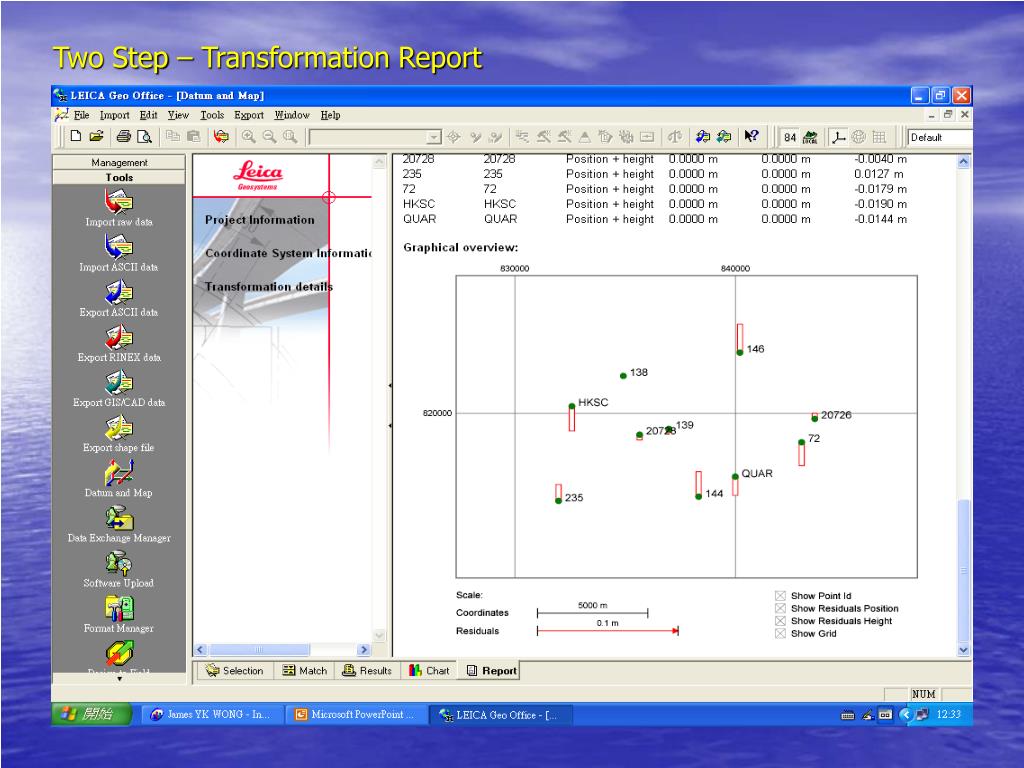Open the Default configuration combo box
This screenshot has width=1024, height=768.
(x=940, y=137)
